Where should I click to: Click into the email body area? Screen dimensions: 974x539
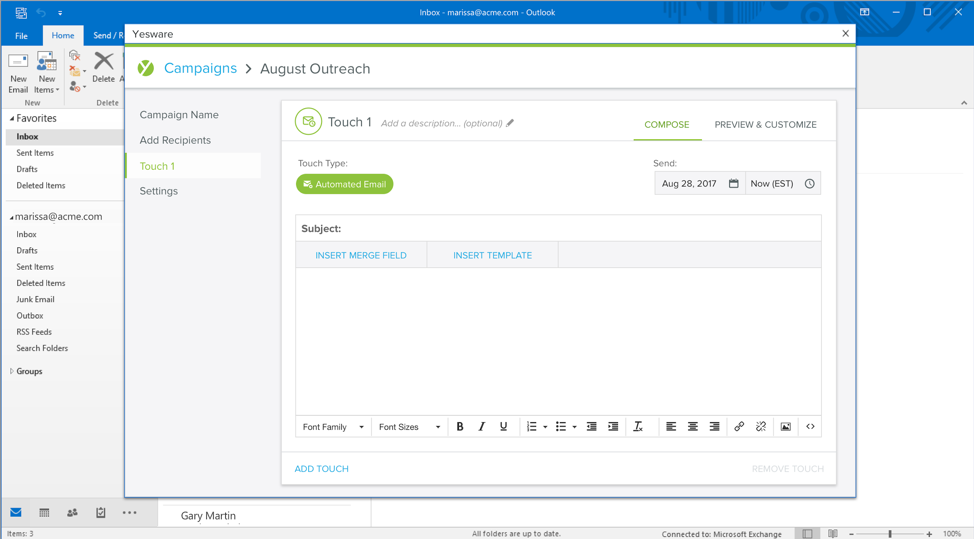(558, 342)
